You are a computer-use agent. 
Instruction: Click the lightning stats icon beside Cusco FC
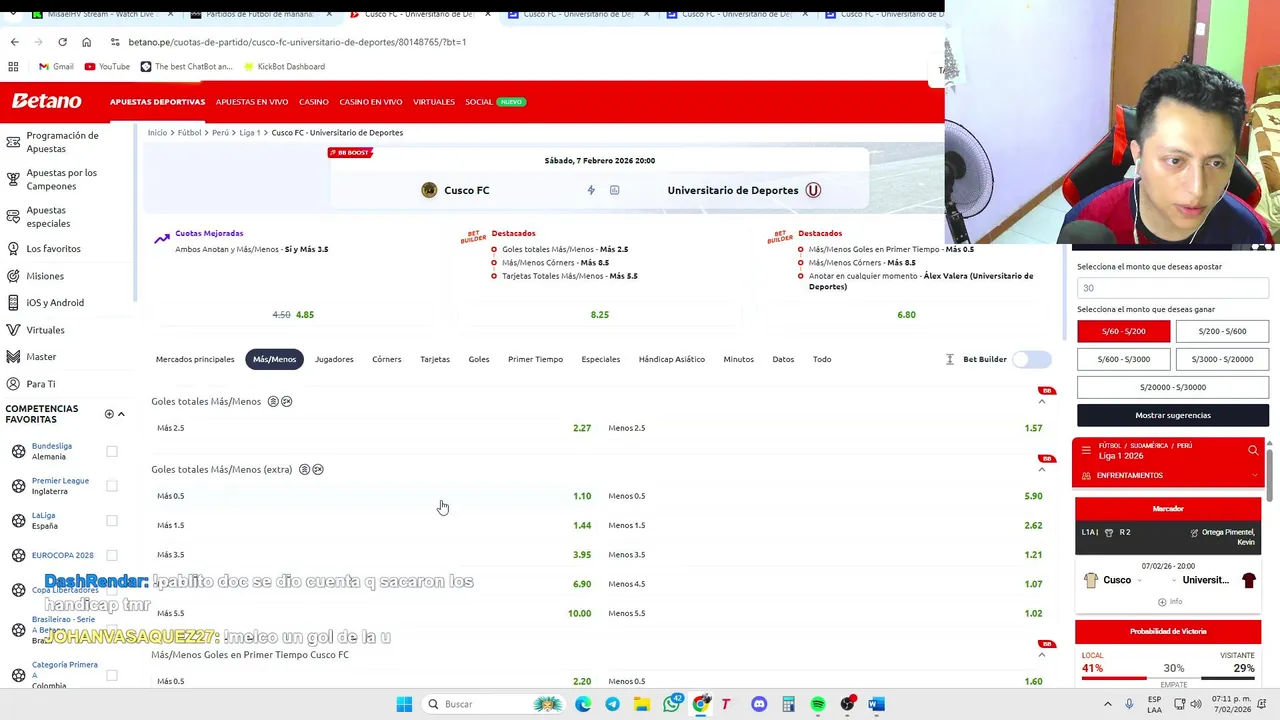click(591, 190)
